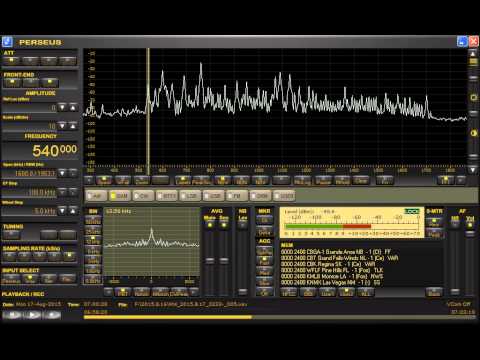Click the User2 memory button
480x360 pixels.
pos(346,293)
